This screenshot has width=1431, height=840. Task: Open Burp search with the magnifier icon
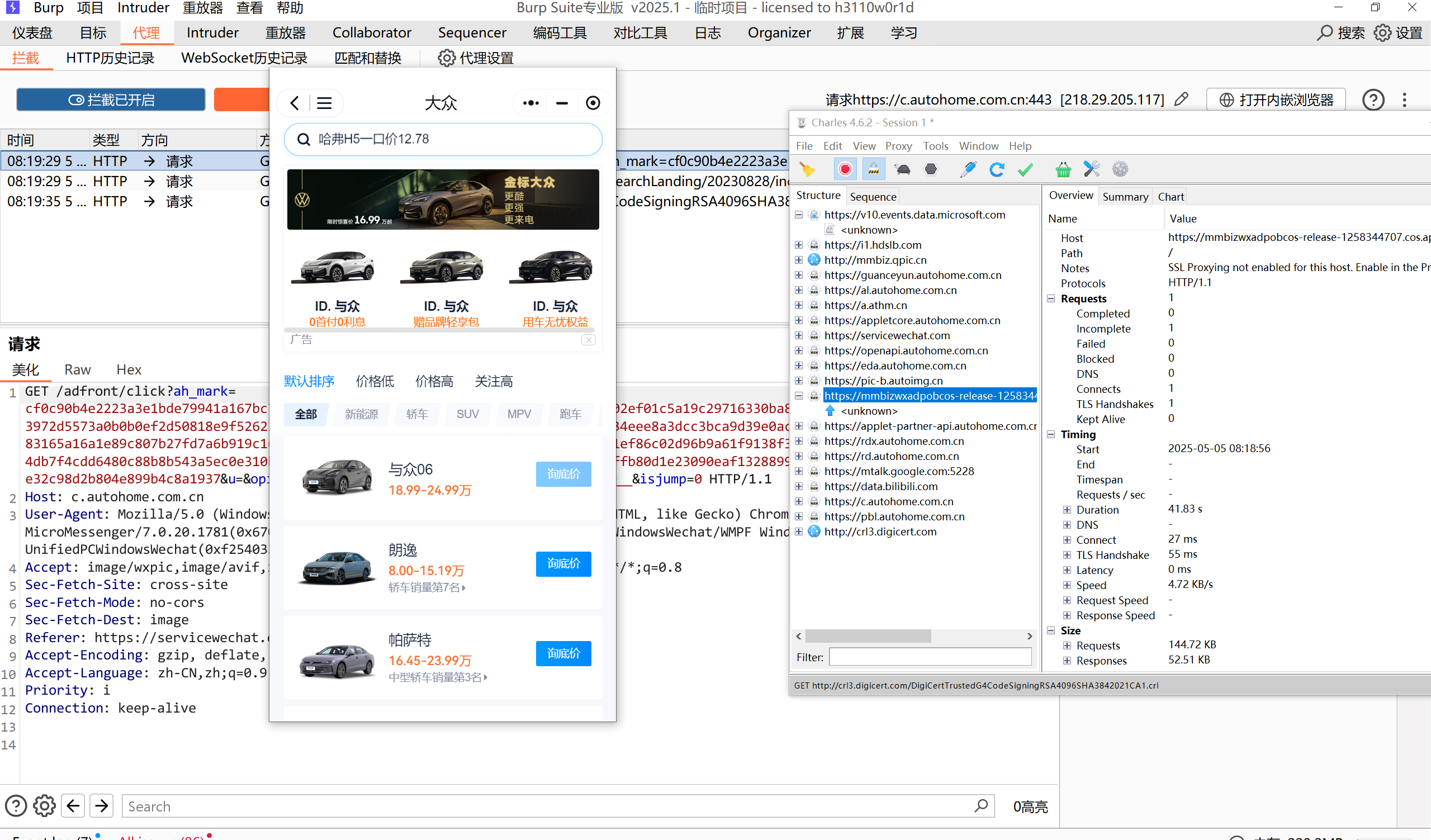[x=1325, y=32]
